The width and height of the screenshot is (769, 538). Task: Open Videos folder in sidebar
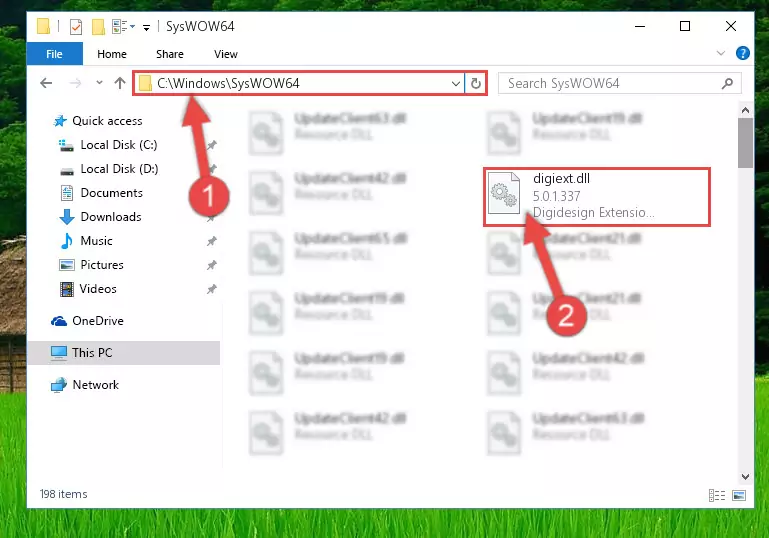point(98,289)
